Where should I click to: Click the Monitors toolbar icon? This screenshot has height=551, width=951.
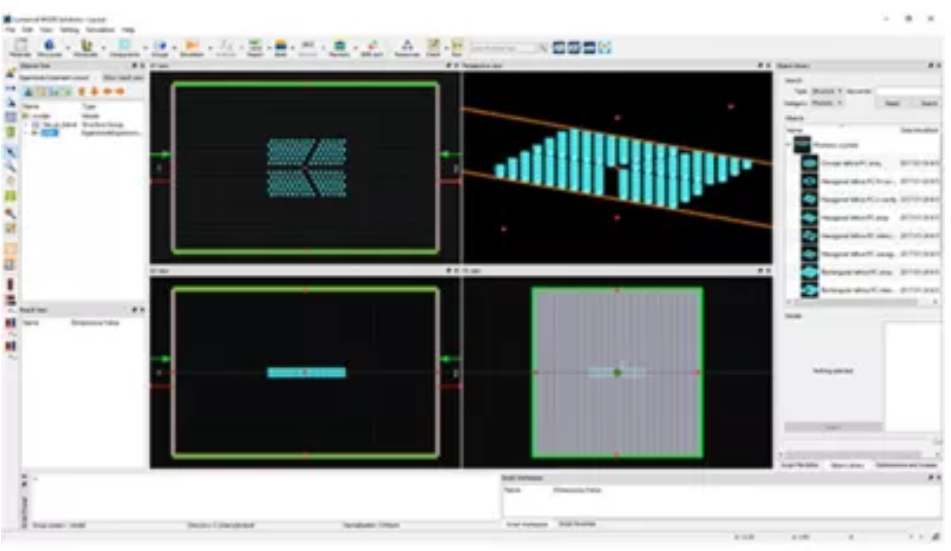[340, 47]
